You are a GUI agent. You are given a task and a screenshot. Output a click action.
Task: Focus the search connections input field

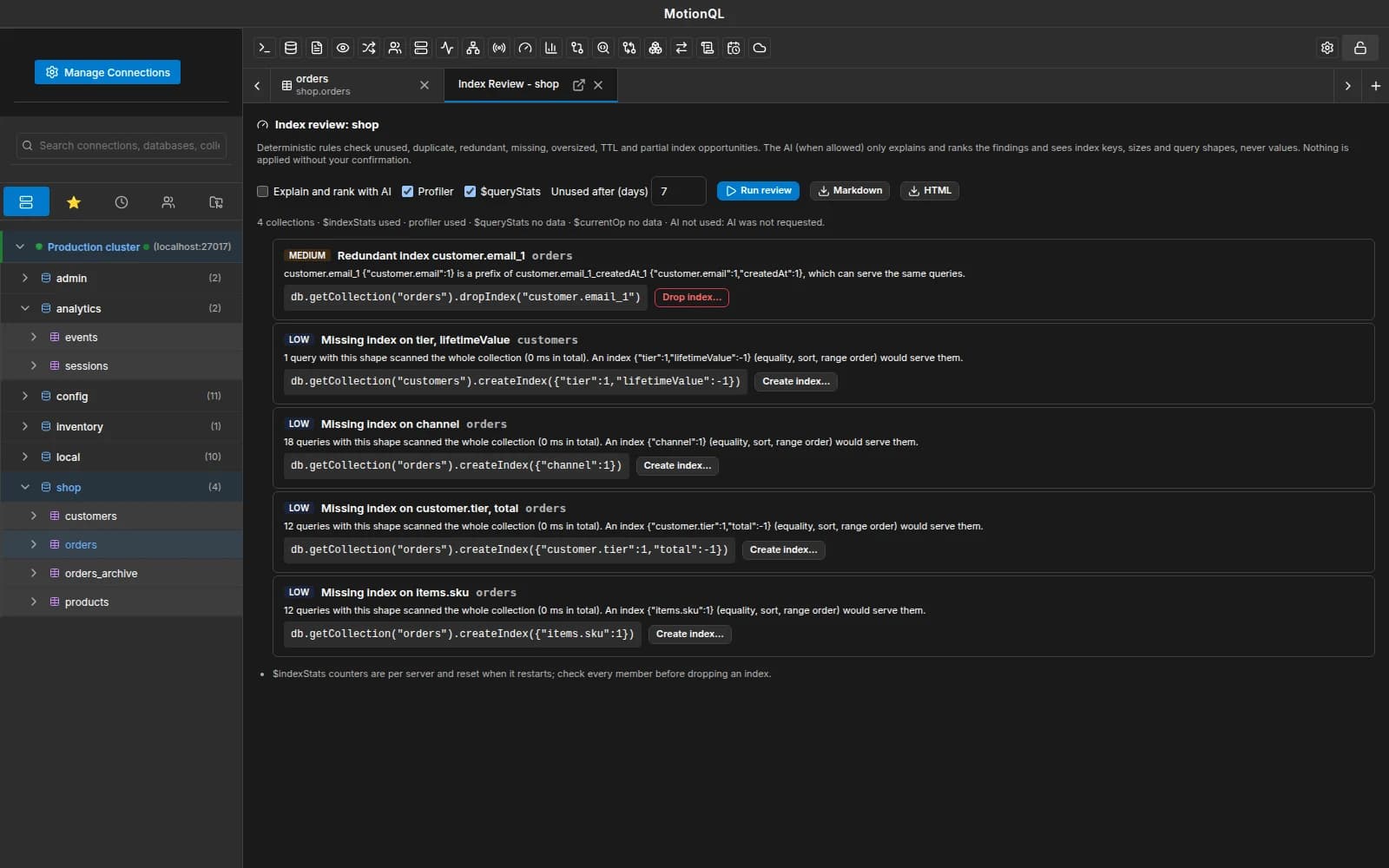coord(122,146)
